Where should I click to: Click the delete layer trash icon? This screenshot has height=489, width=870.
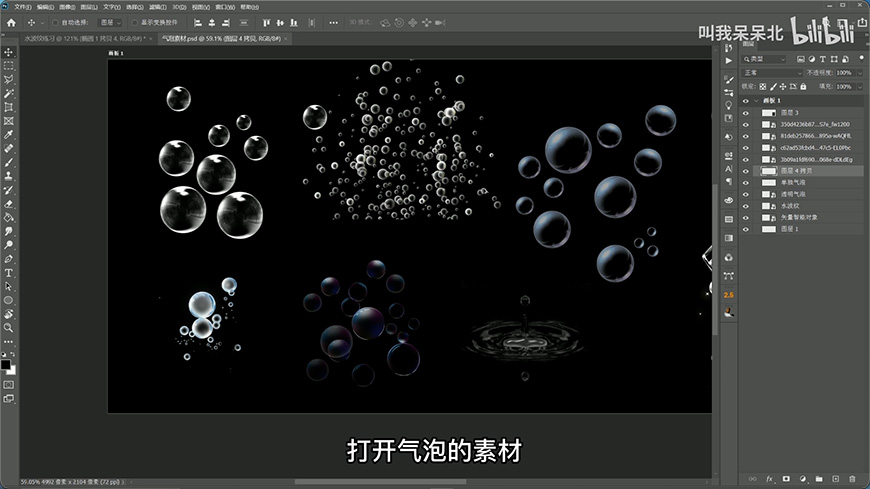coord(852,478)
